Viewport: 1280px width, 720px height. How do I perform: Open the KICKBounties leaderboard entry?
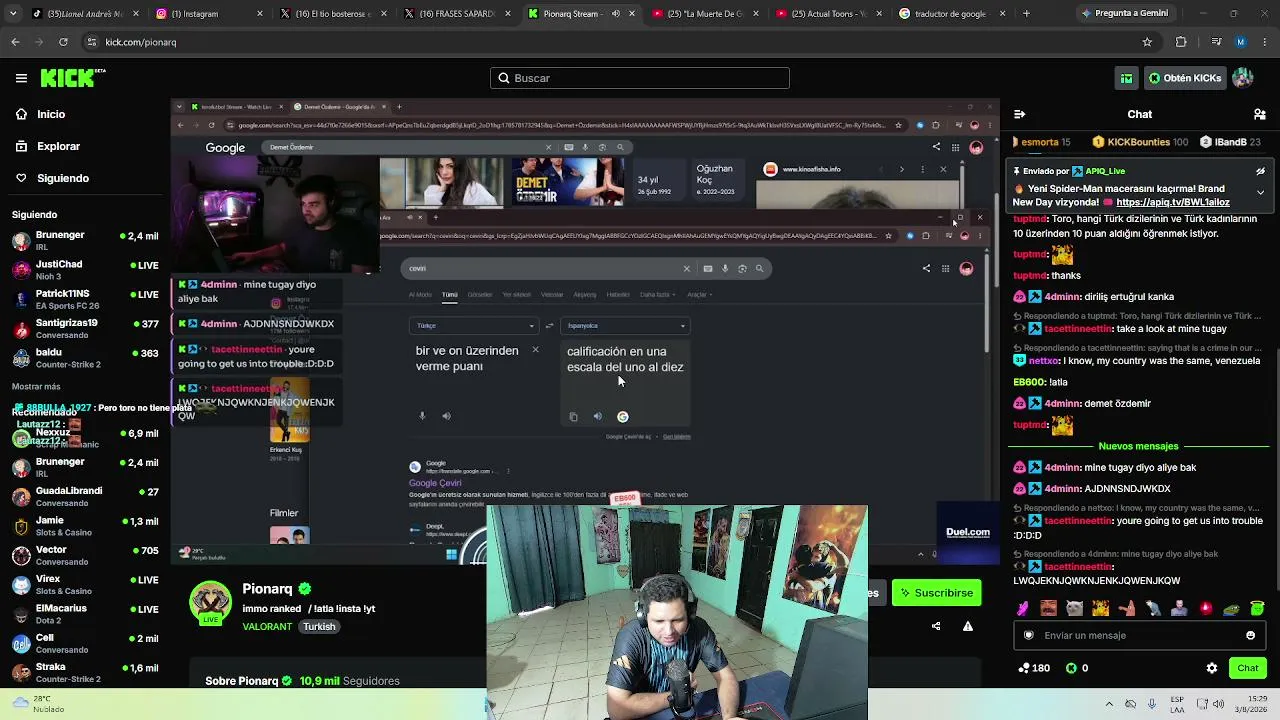[1139, 142]
